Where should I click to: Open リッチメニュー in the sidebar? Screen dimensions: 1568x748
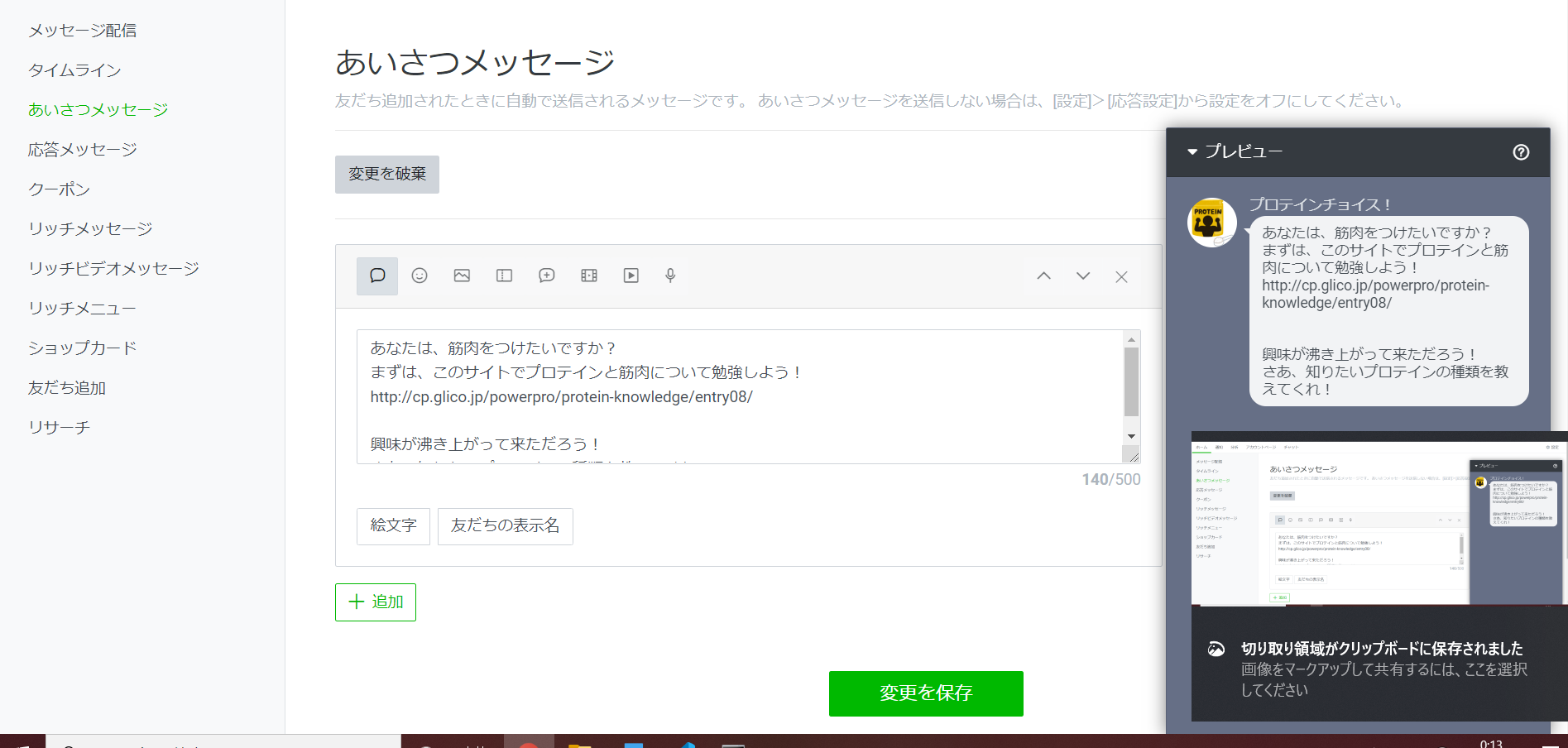click(x=82, y=309)
